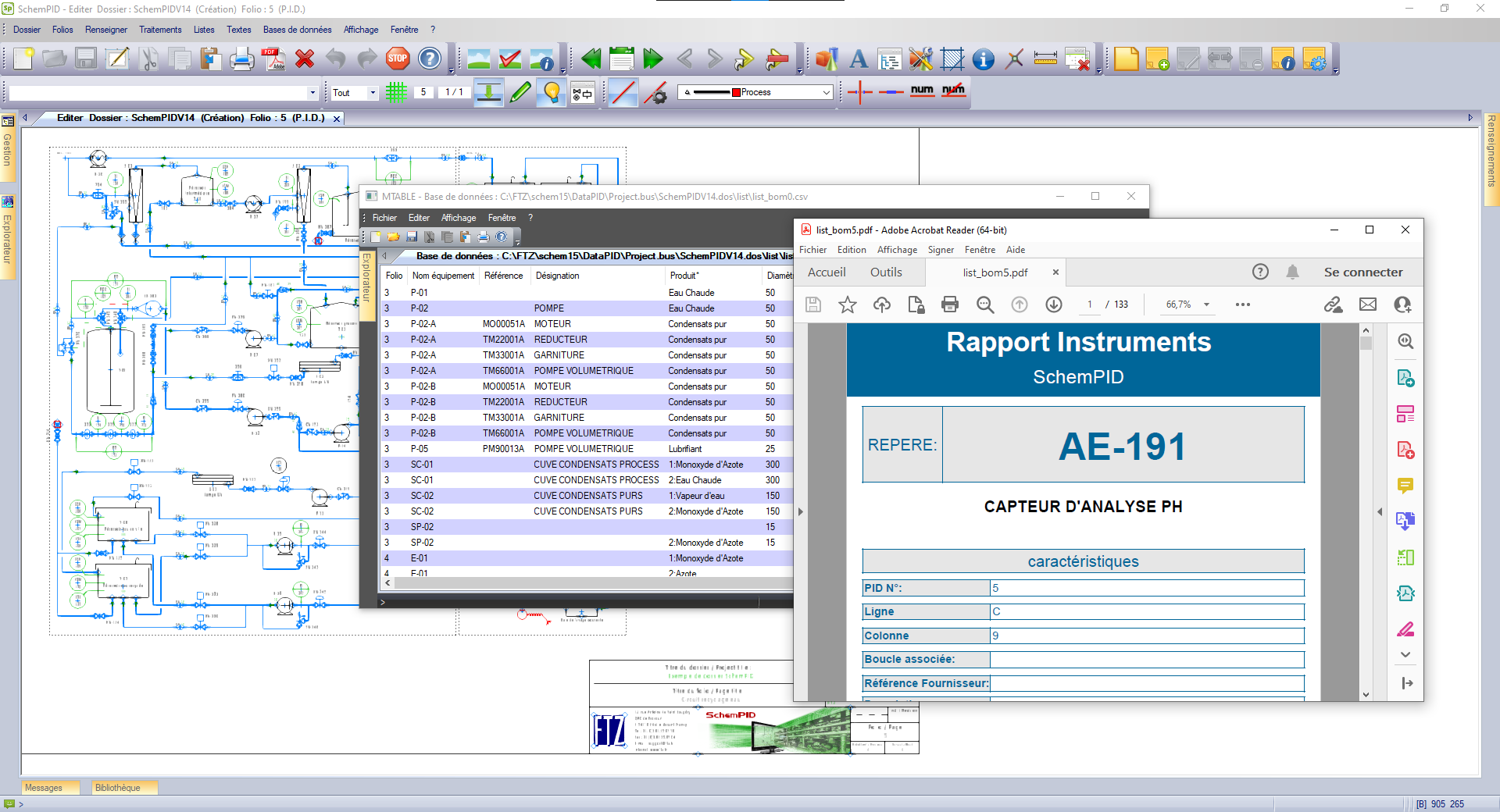The image size is (1500, 812).
Task: Toggle the light bulb highlight button
Action: [x=552, y=92]
